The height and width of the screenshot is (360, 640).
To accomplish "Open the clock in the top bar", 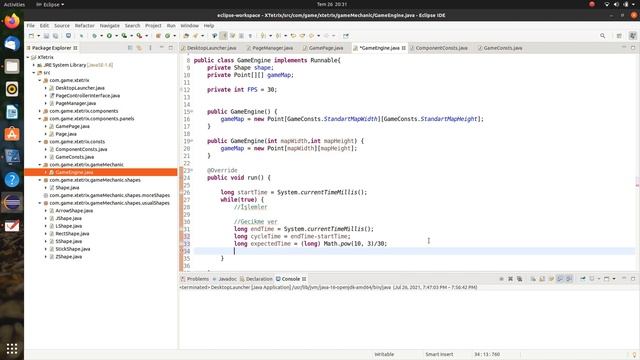I will [332, 4].
